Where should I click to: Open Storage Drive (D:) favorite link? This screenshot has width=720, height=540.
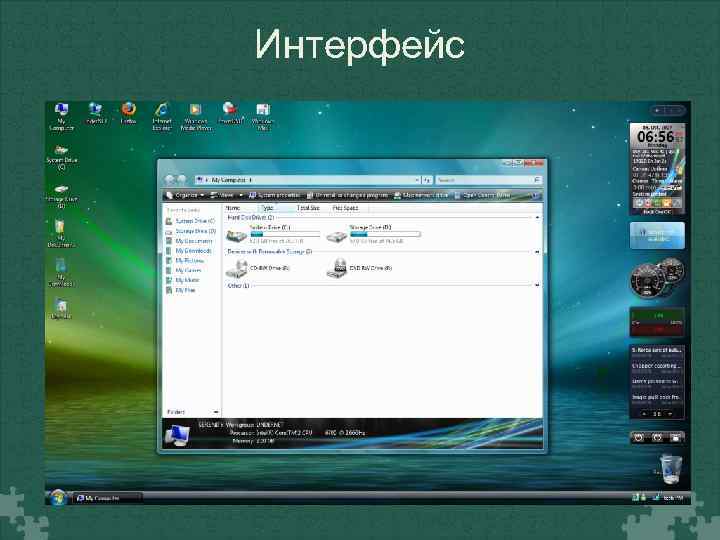pos(191,231)
